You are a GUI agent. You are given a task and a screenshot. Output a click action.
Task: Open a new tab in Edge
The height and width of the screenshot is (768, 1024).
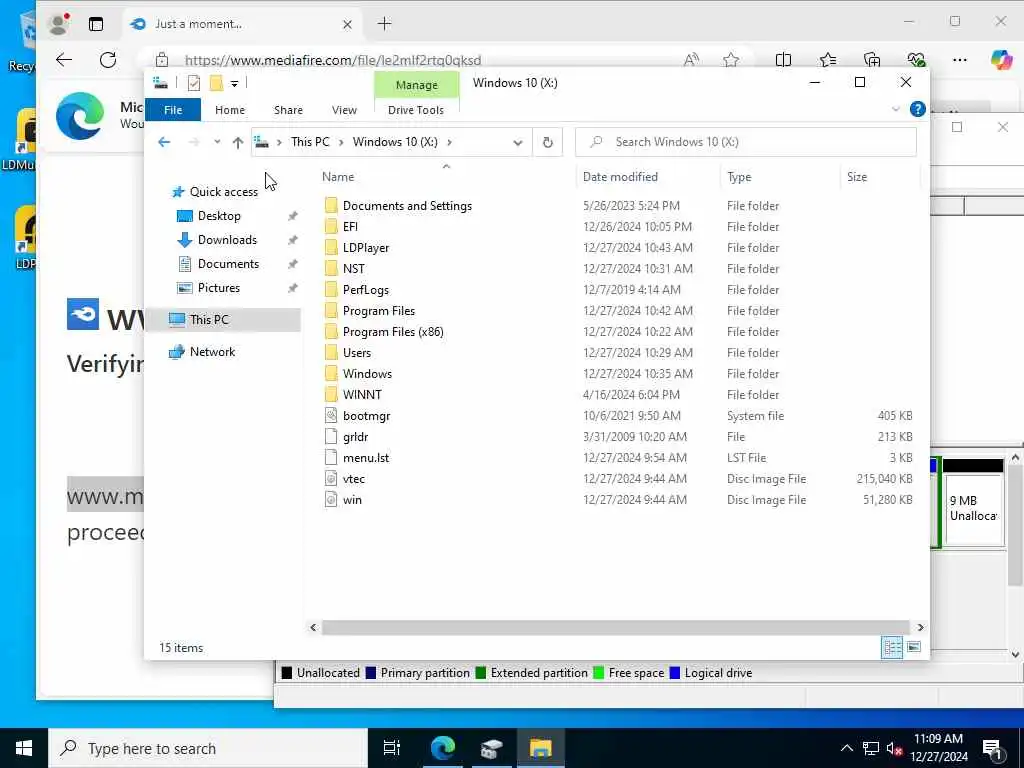[385, 24]
